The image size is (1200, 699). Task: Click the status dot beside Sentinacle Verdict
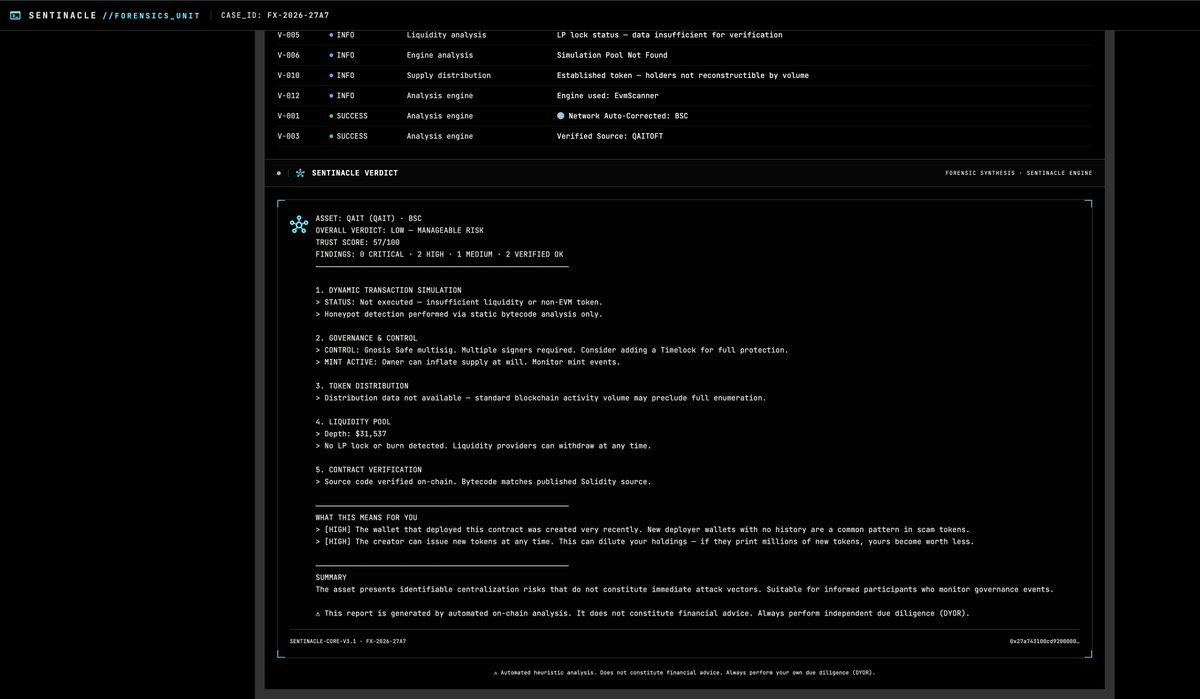click(279, 173)
